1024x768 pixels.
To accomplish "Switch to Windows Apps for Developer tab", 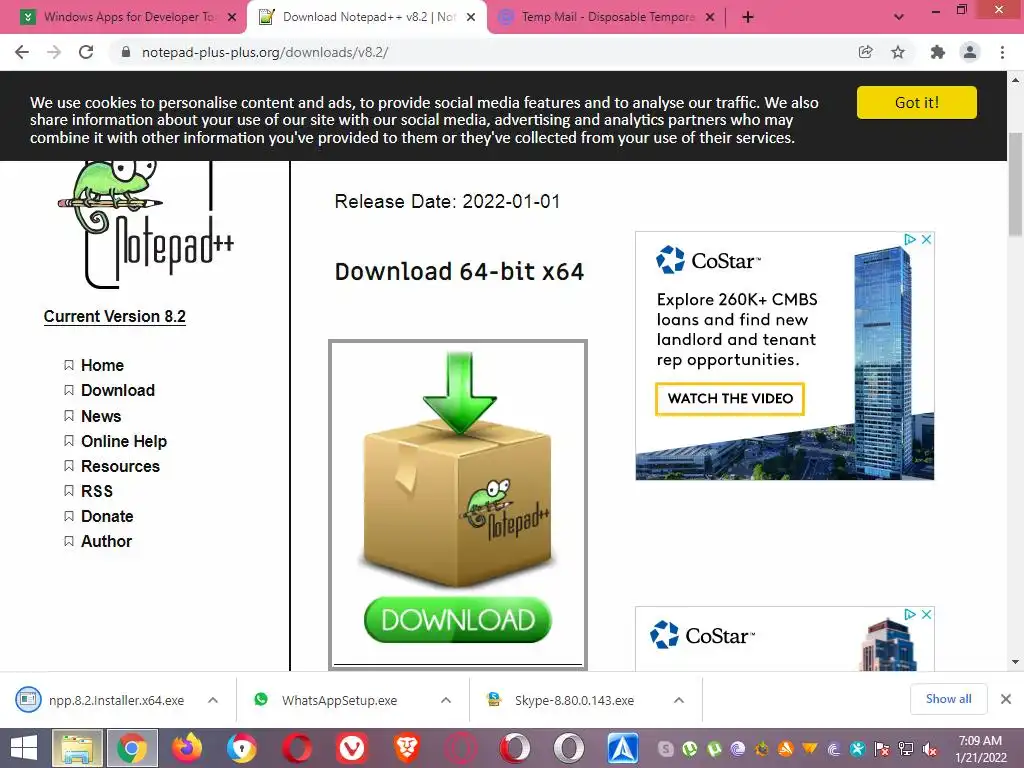I will point(128,17).
